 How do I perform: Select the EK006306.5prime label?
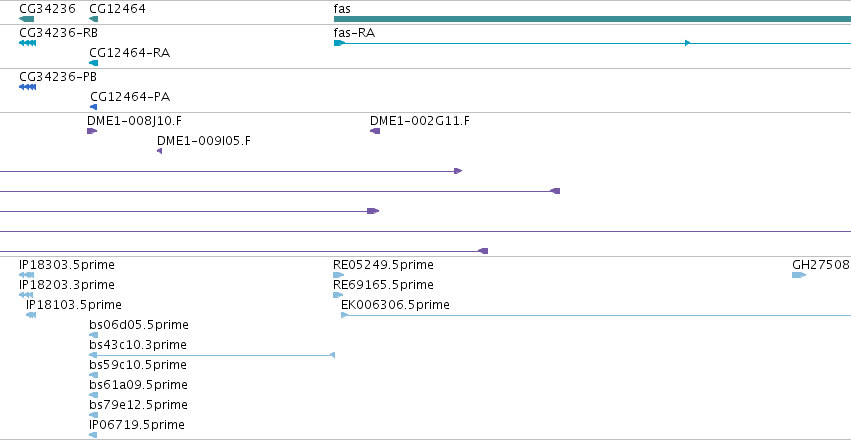(395, 304)
